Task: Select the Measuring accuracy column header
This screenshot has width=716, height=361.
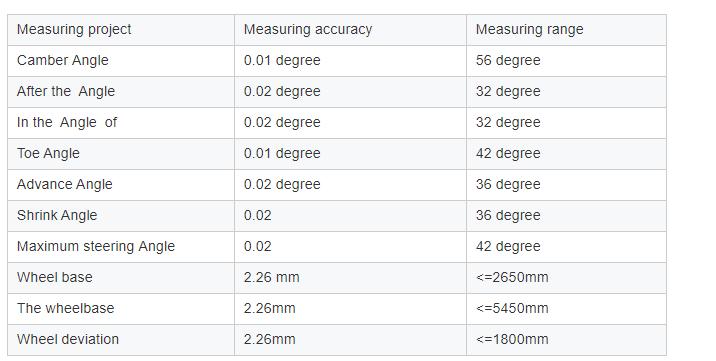Action: [350, 30]
